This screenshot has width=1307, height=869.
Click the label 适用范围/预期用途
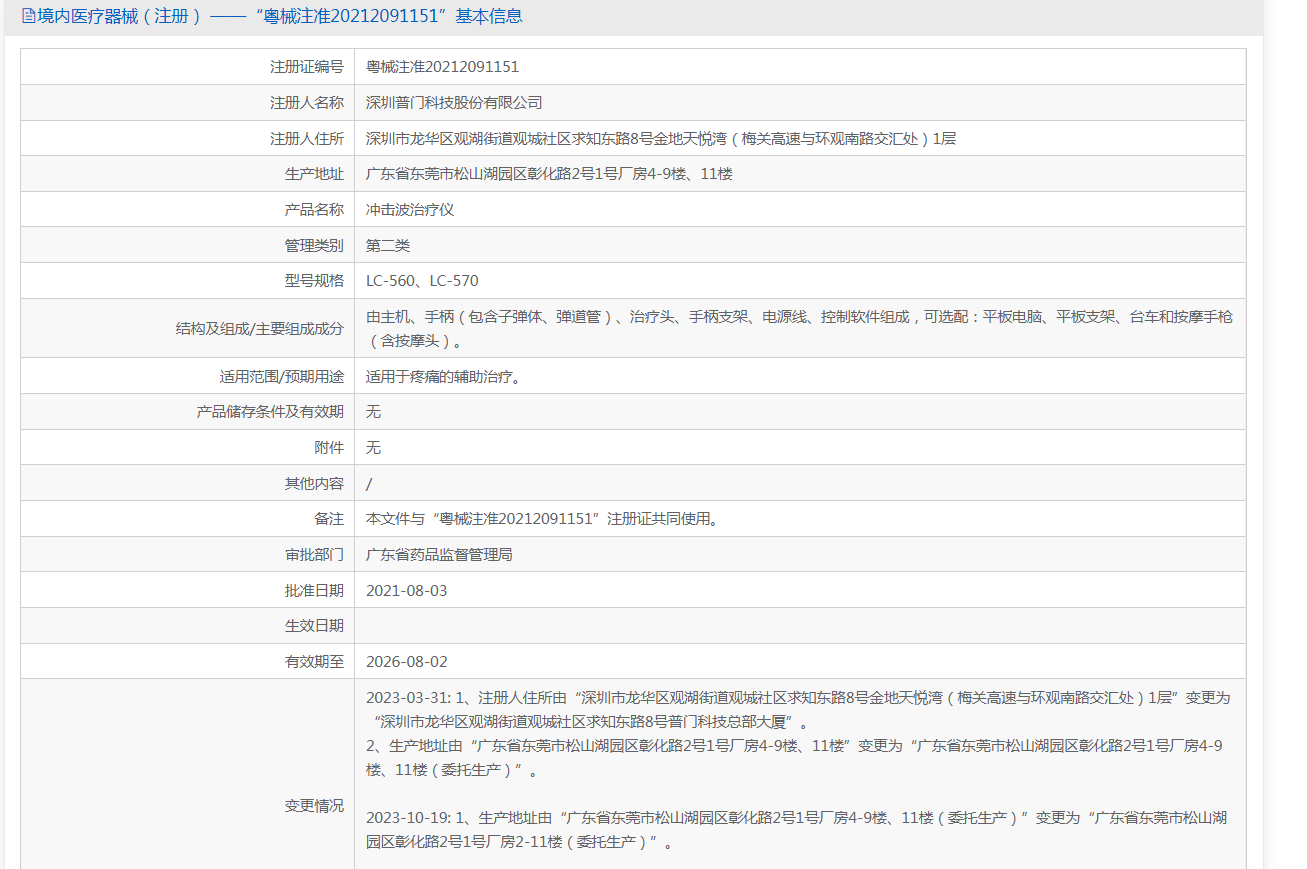pos(282,376)
